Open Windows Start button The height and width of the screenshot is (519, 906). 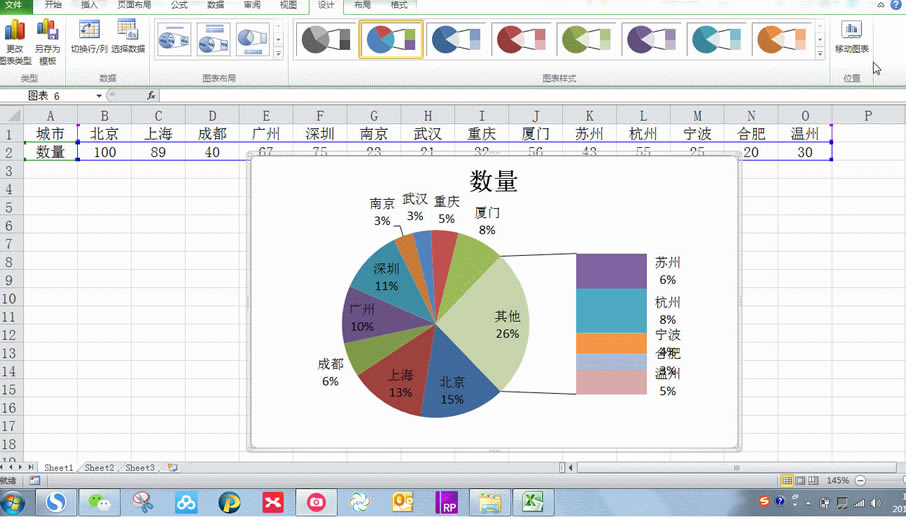point(13,503)
